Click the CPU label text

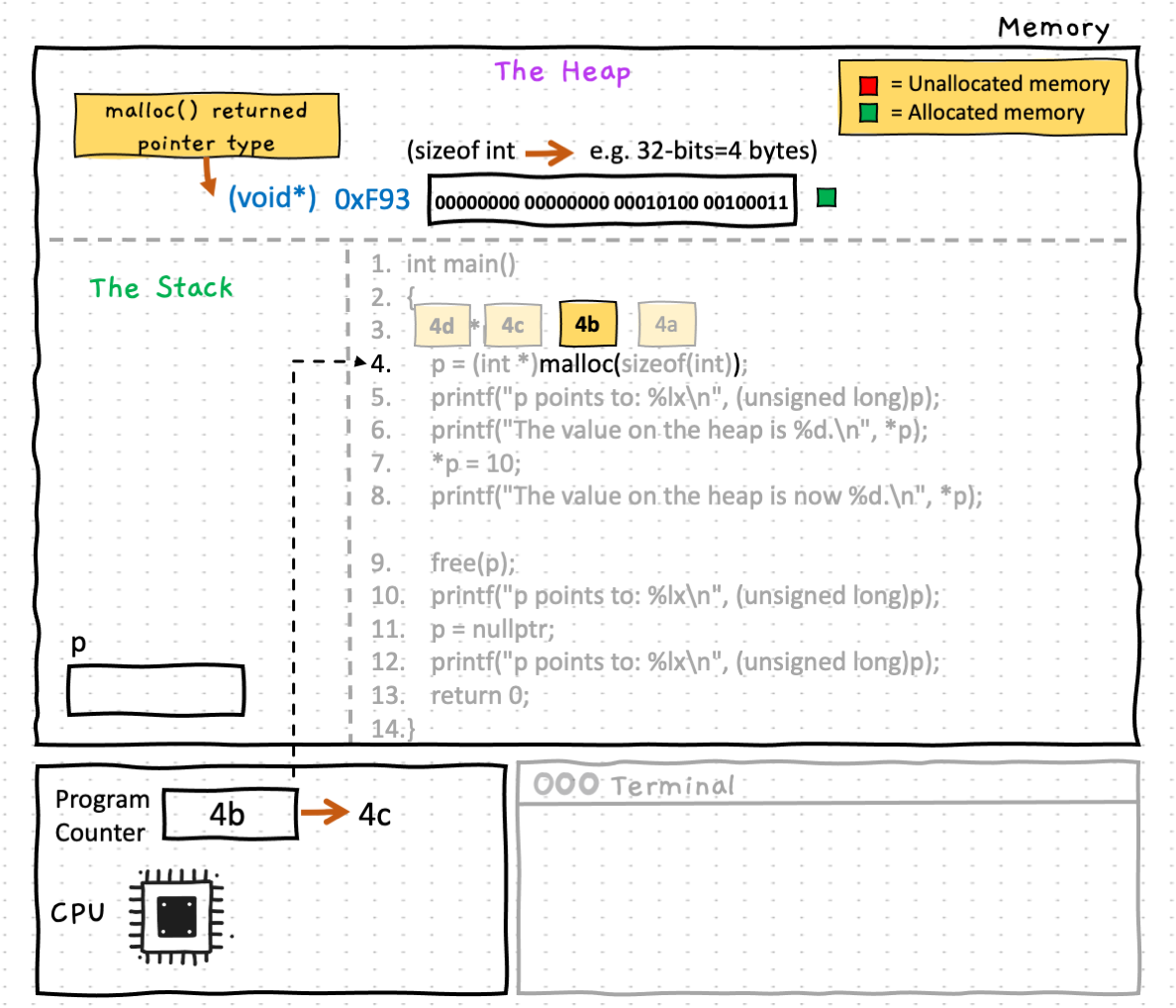point(78,913)
